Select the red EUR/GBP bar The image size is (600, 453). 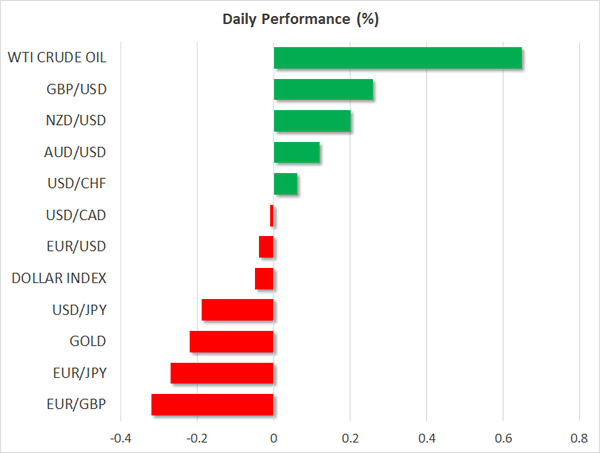pyautogui.click(x=212, y=404)
